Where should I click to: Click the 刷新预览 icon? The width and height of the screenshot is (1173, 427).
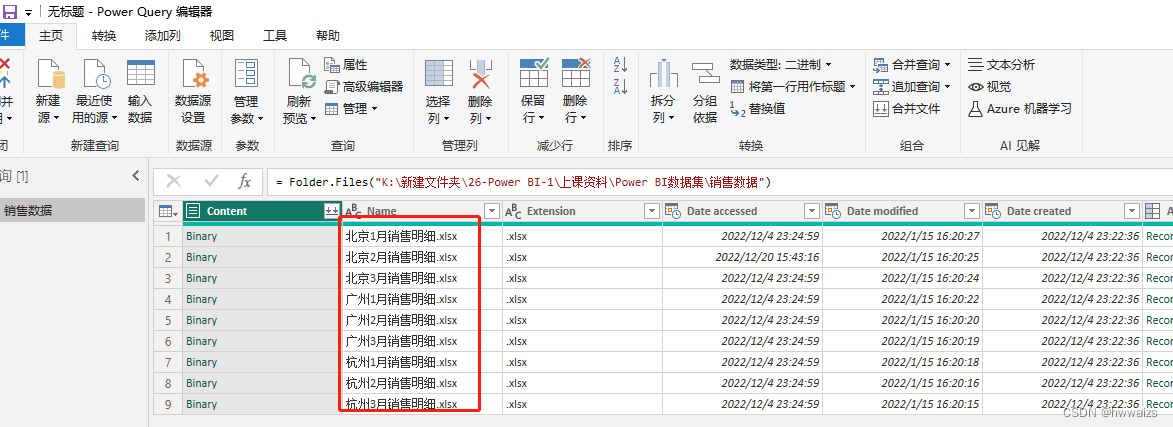click(301, 75)
